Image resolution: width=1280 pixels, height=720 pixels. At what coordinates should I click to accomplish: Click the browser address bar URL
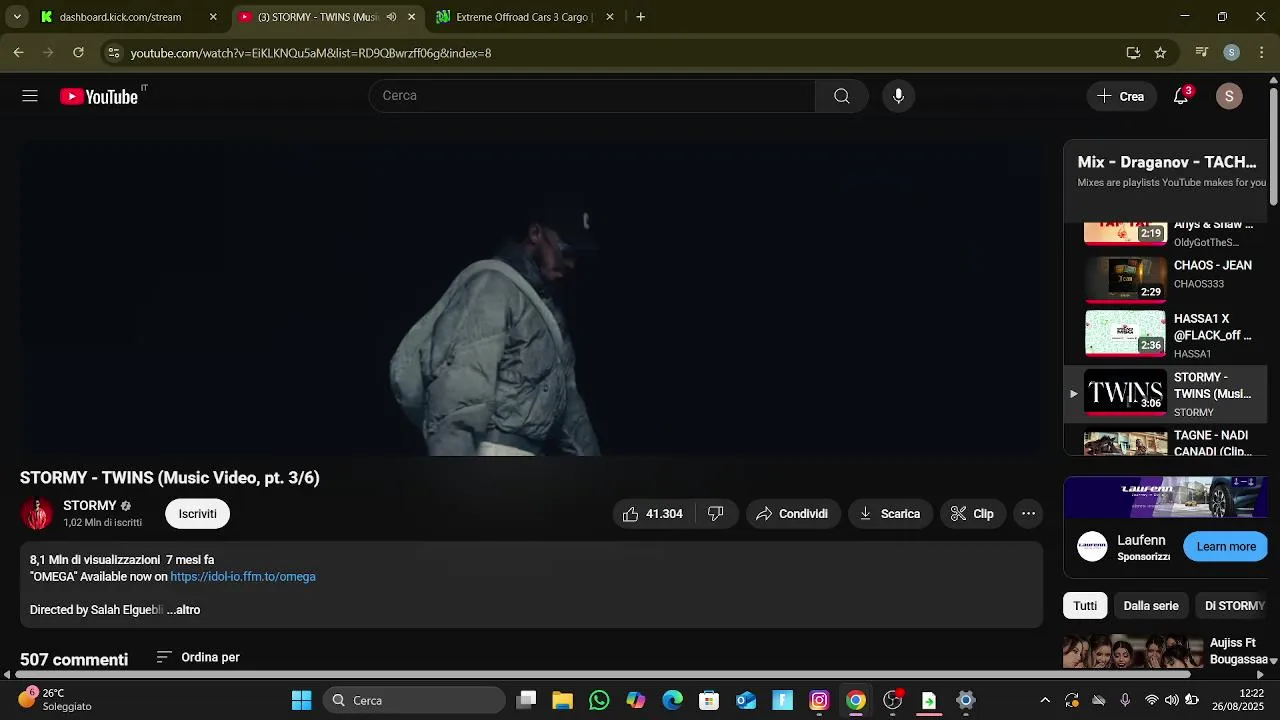pos(311,53)
